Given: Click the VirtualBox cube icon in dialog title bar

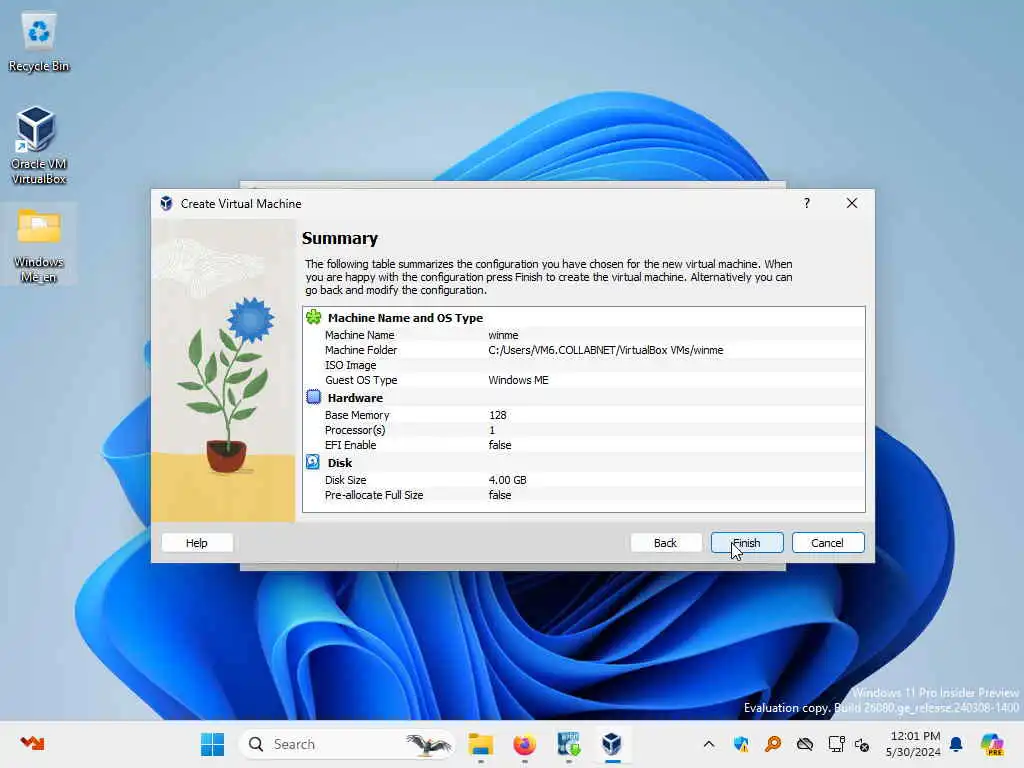Looking at the screenshot, I should [167, 204].
